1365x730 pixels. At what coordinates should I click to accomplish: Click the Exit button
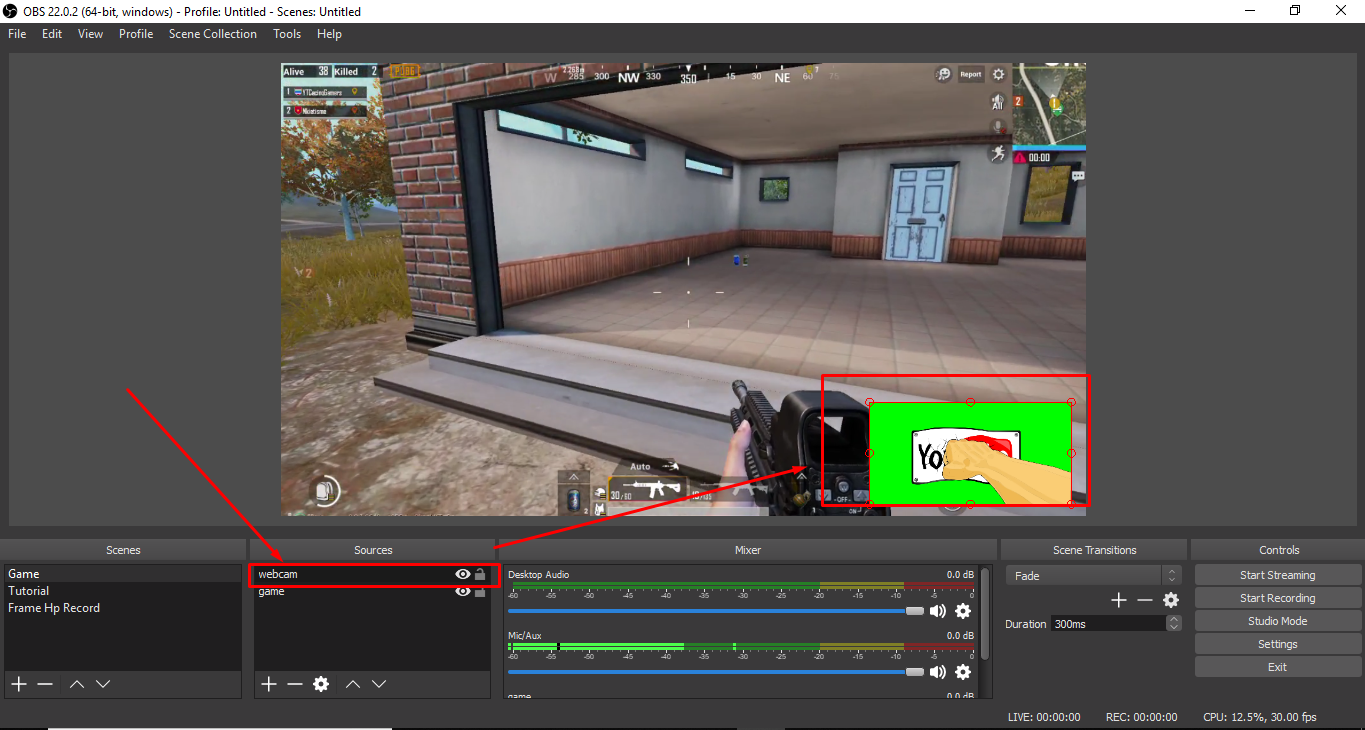1278,667
